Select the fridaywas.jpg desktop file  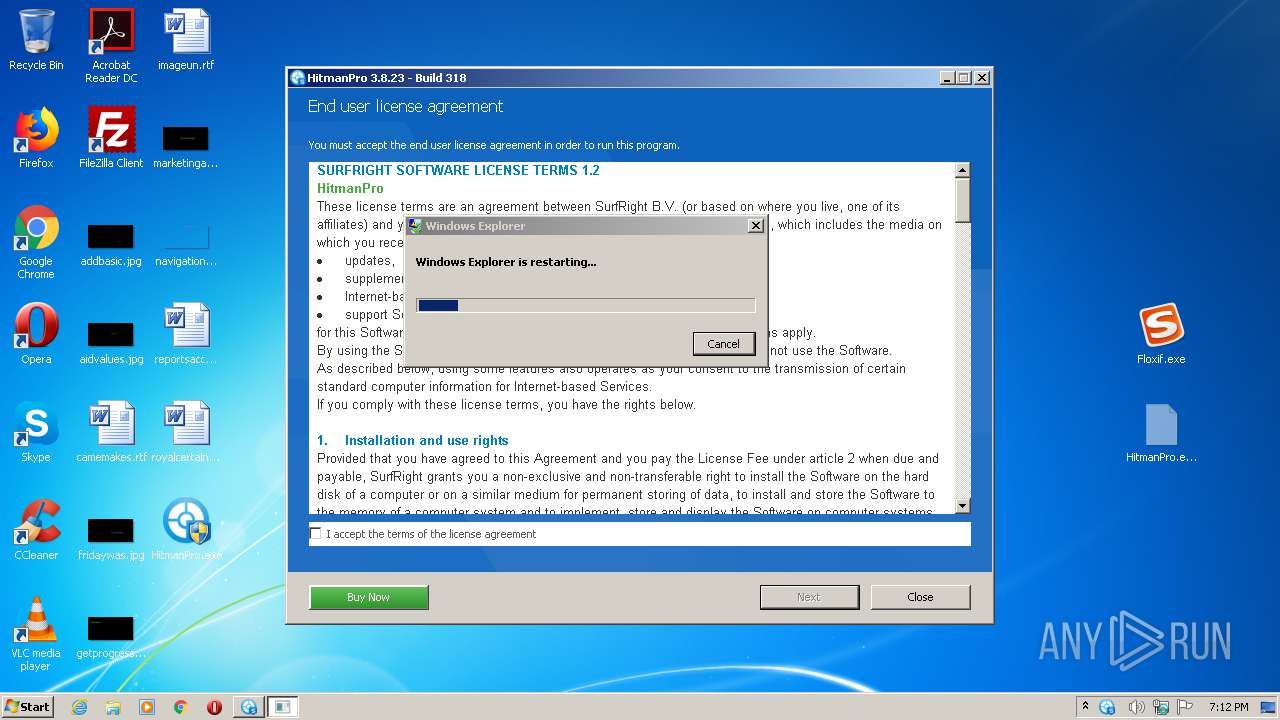coord(111,538)
